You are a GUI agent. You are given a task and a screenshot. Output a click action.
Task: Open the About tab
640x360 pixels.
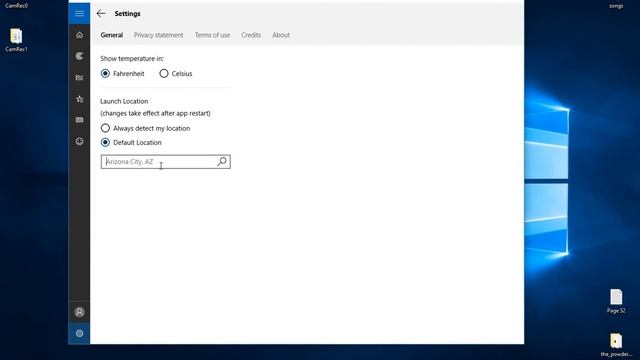tap(281, 35)
